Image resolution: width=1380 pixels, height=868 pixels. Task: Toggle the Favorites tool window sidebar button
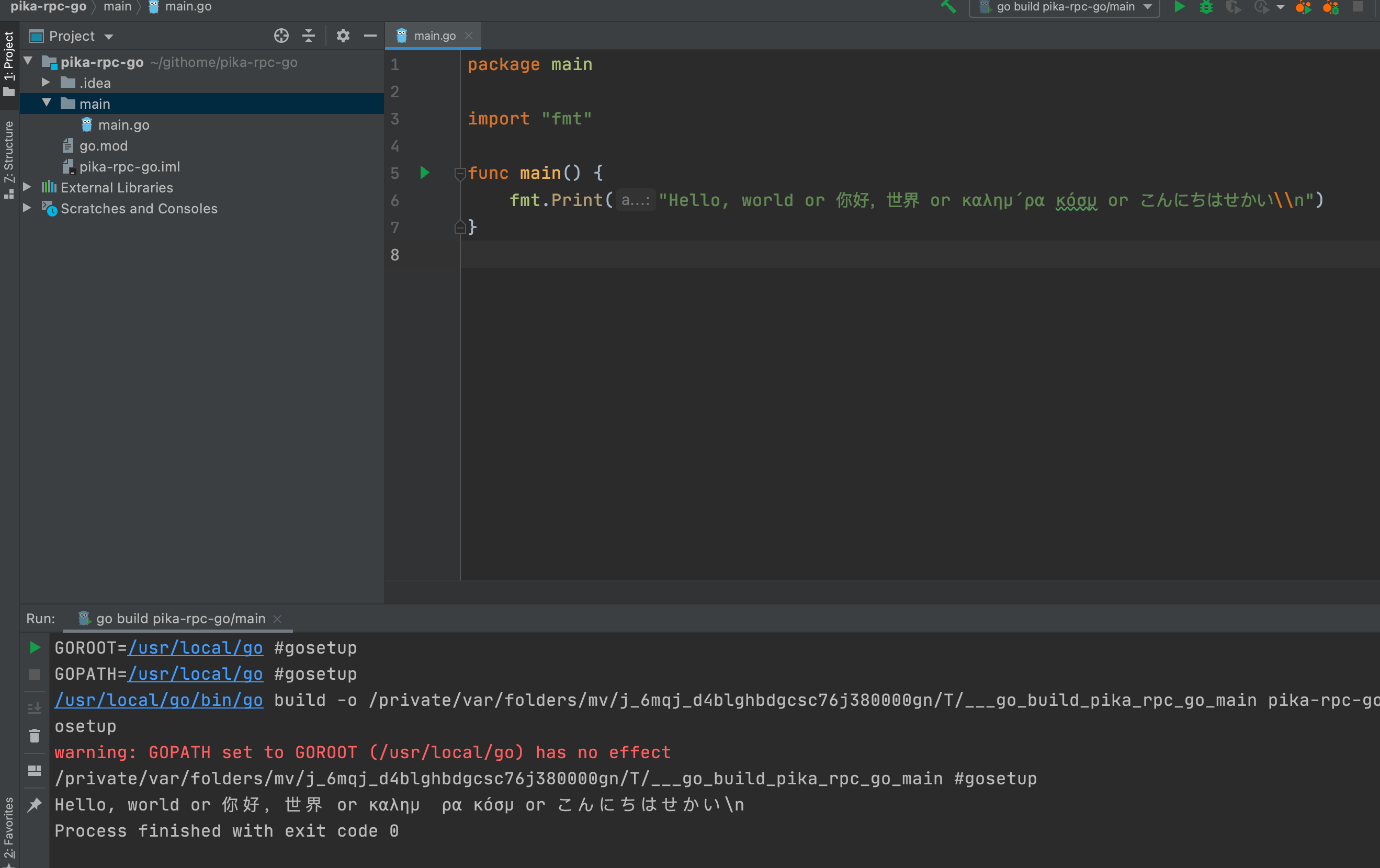coord(9,828)
